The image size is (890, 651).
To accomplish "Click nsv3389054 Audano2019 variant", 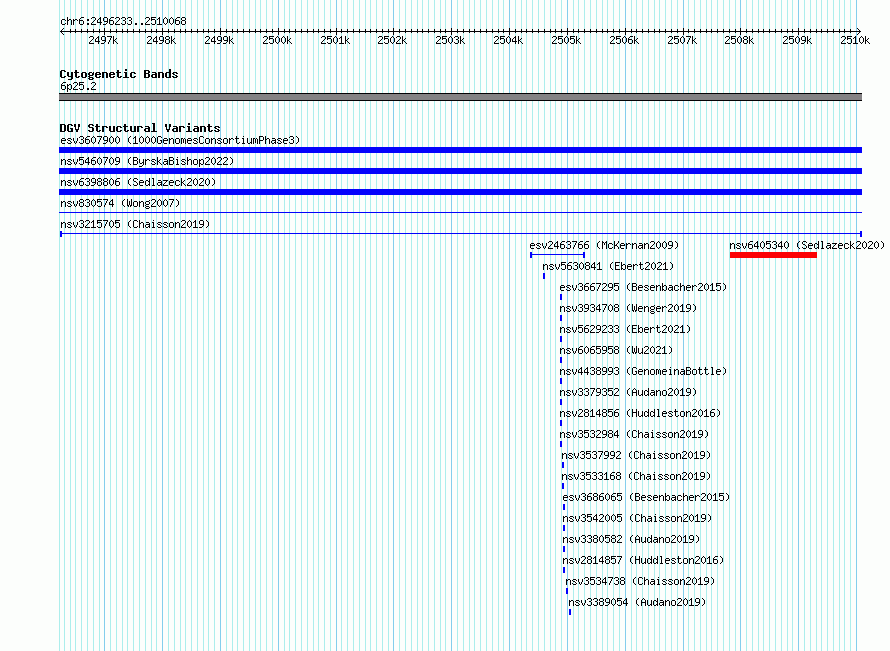I will (x=637, y=602).
